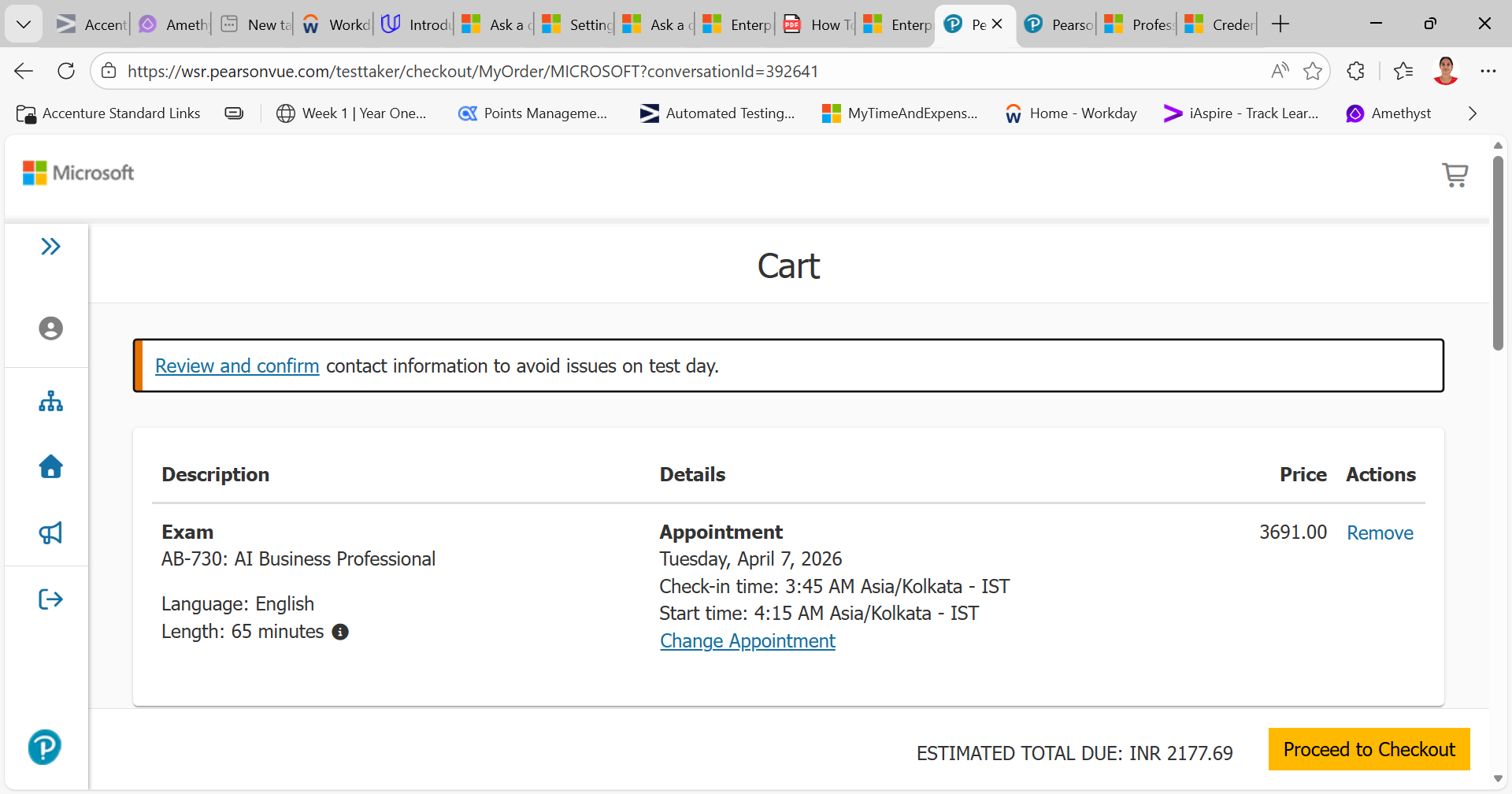1512x794 pixels.
Task: Open Week 1 Year One bookmark
Action: (x=351, y=113)
